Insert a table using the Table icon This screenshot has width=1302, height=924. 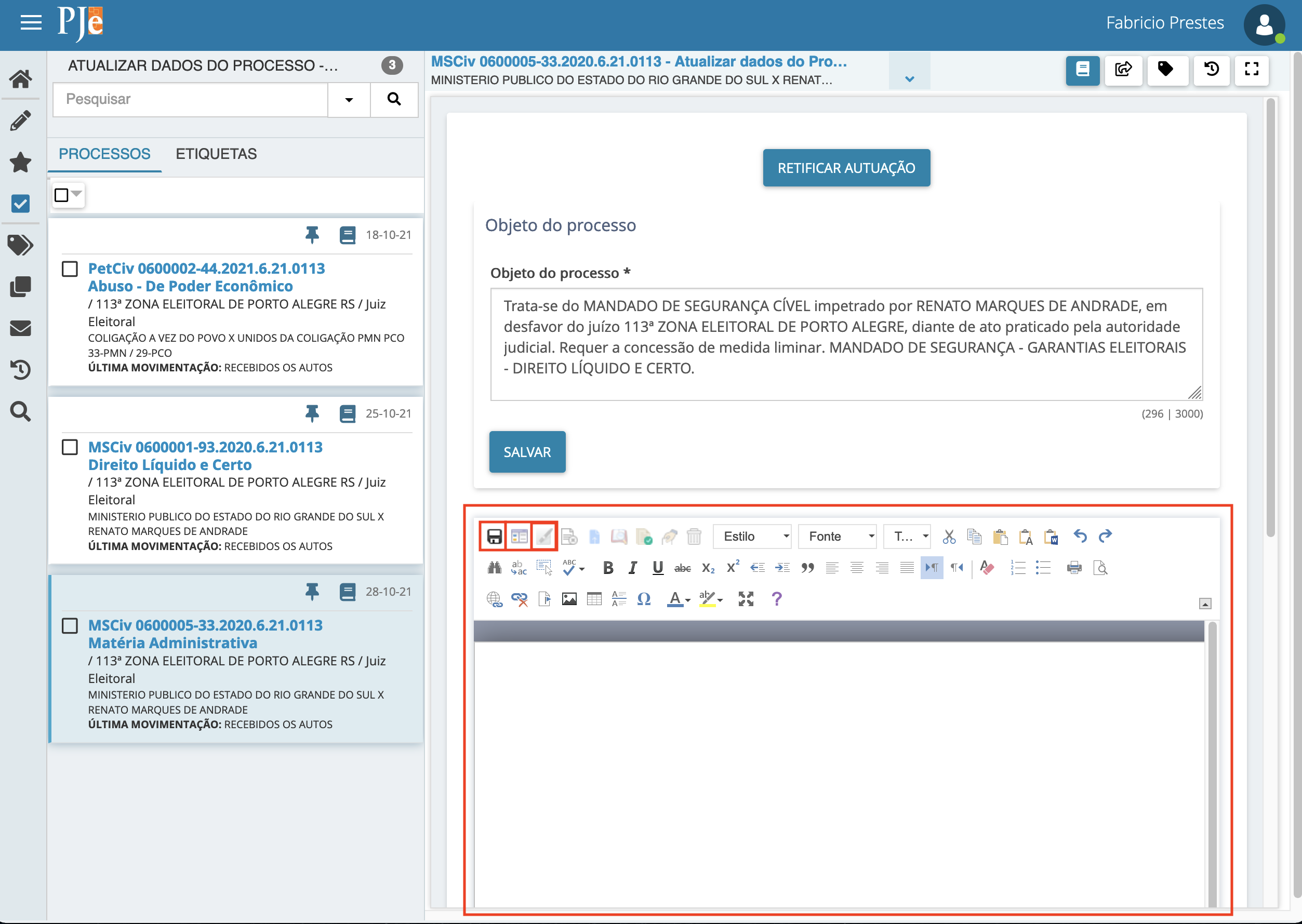click(594, 599)
